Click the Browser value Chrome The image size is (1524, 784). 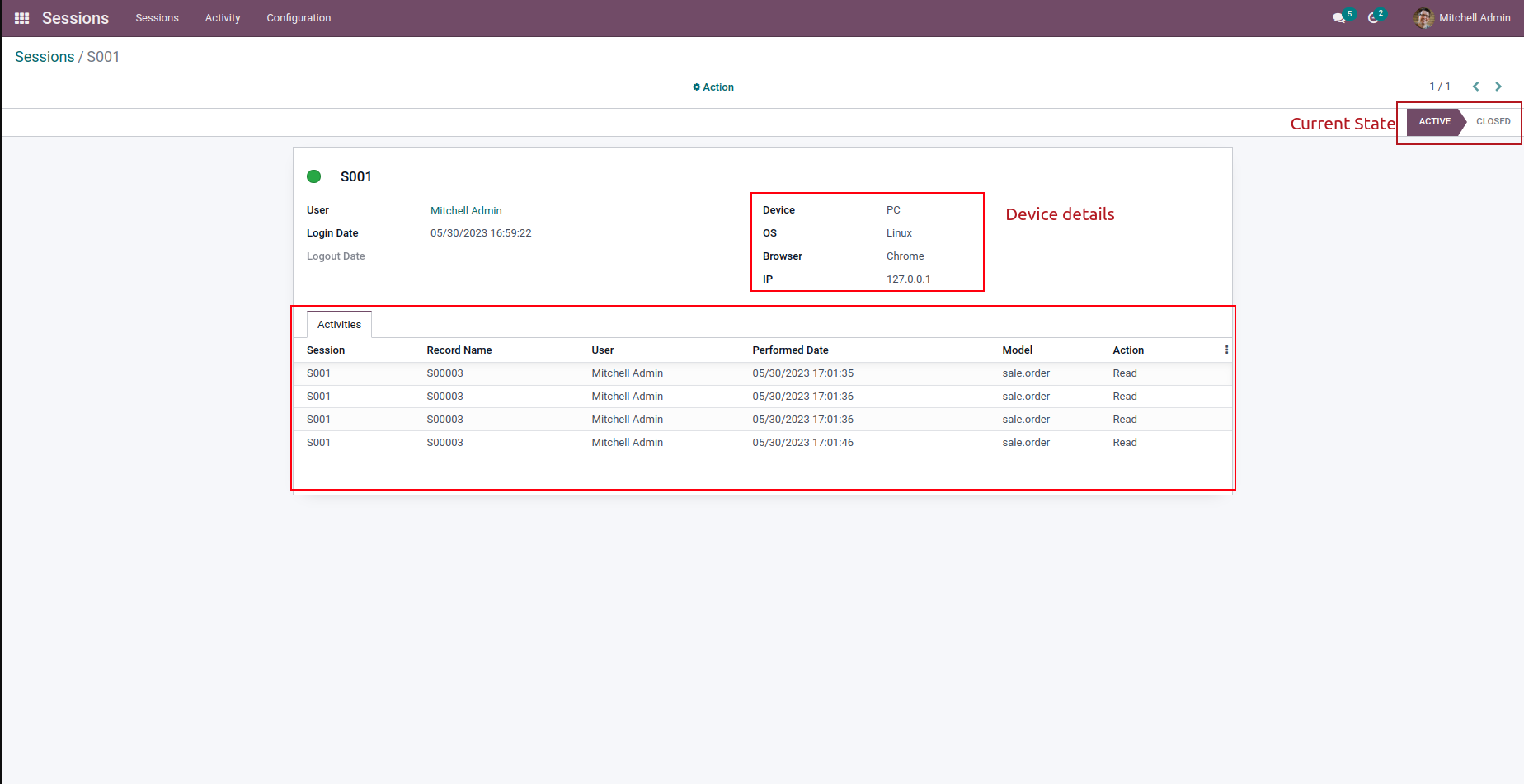coord(905,256)
